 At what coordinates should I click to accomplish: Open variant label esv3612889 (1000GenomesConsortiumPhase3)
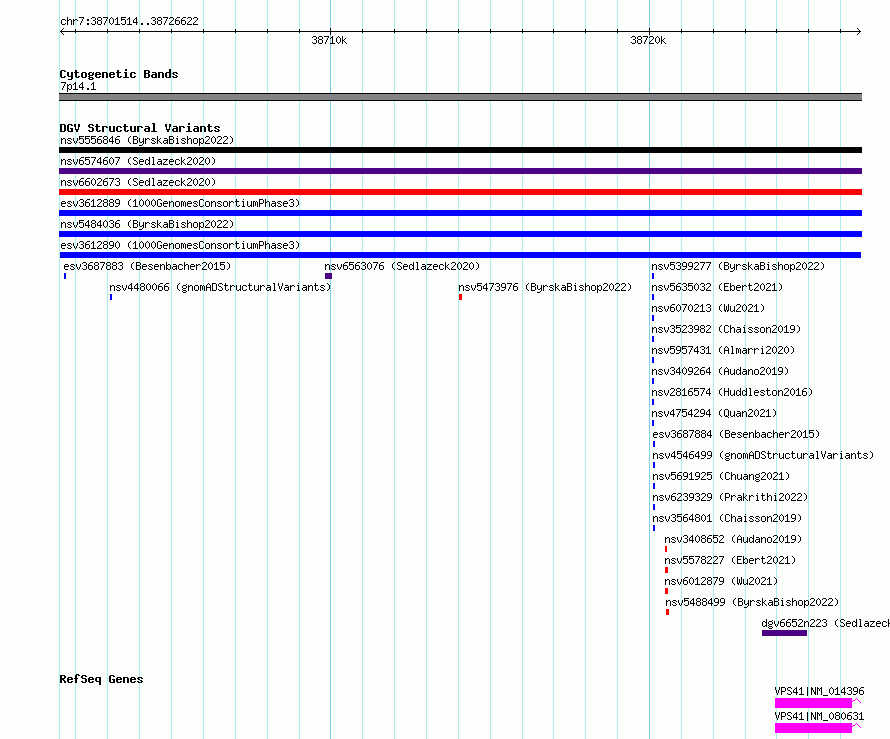[180, 203]
